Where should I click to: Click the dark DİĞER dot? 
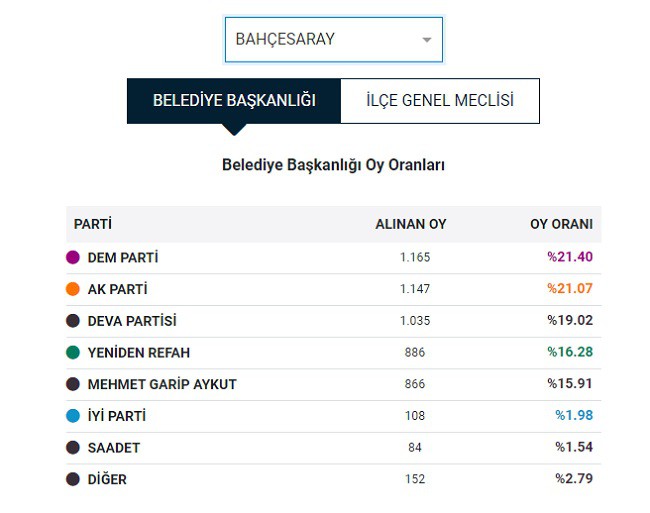[73, 479]
